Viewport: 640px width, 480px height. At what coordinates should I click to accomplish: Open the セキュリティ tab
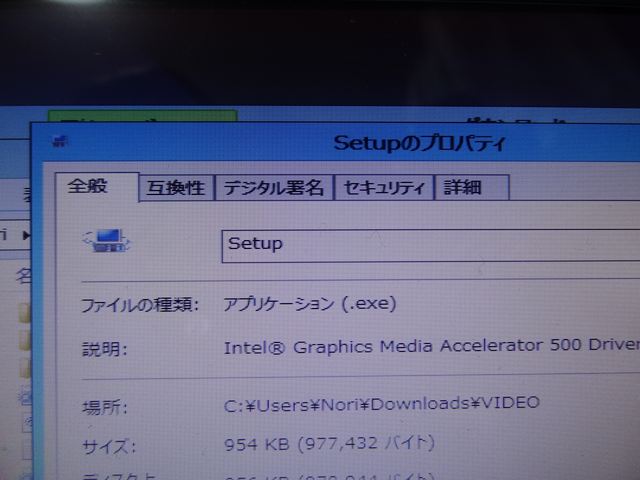[x=384, y=188]
